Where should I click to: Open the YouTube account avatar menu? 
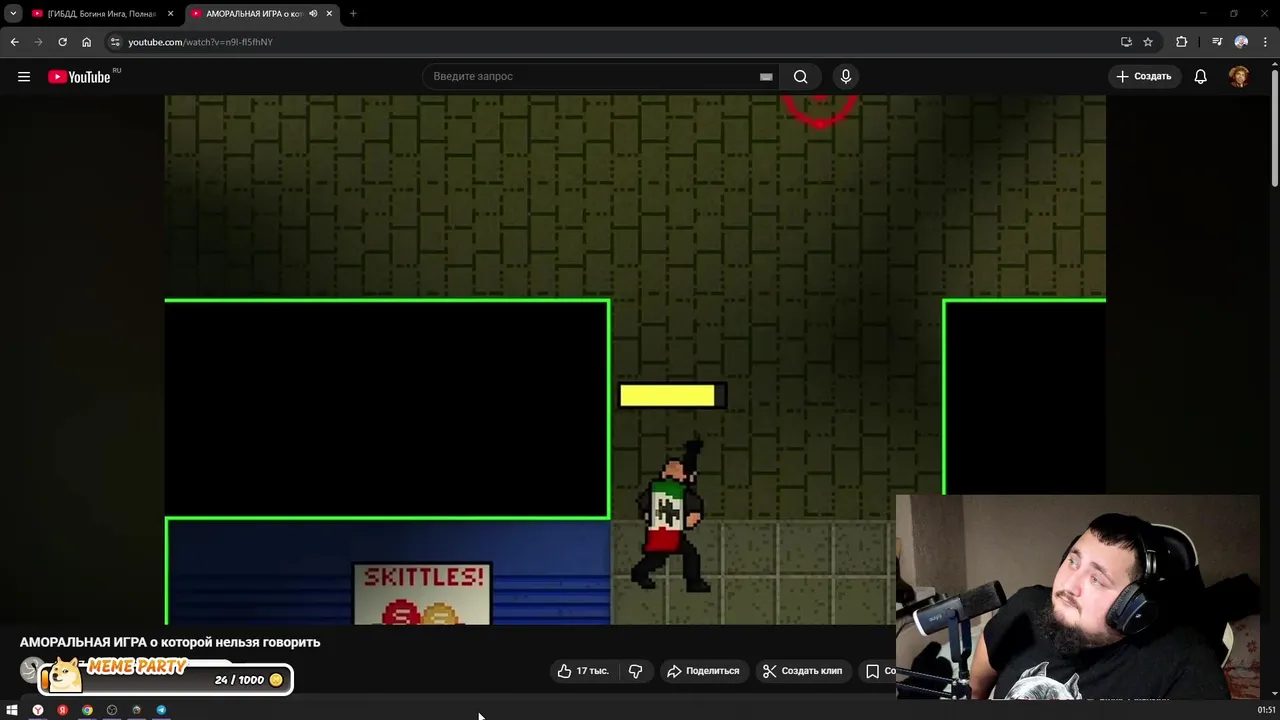pos(1239,77)
